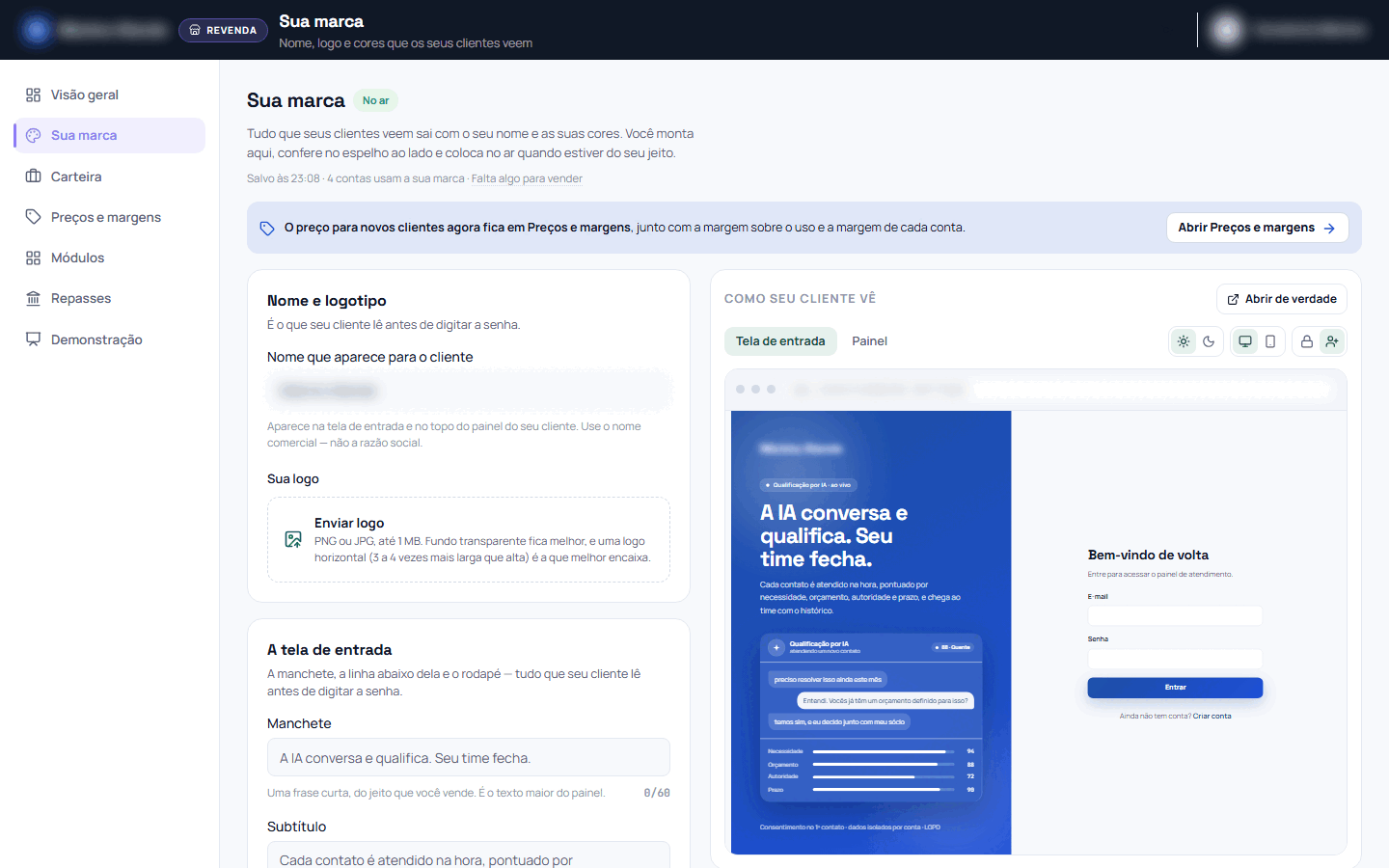Click the blurred logo in top left
The width and height of the screenshot is (1389, 868).
38,30
